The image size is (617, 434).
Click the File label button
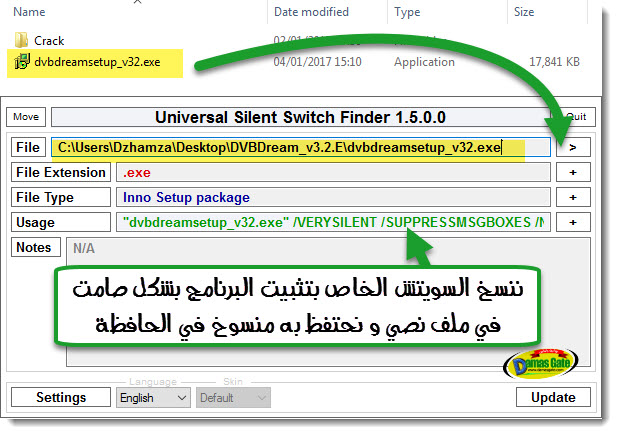point(28,147)
